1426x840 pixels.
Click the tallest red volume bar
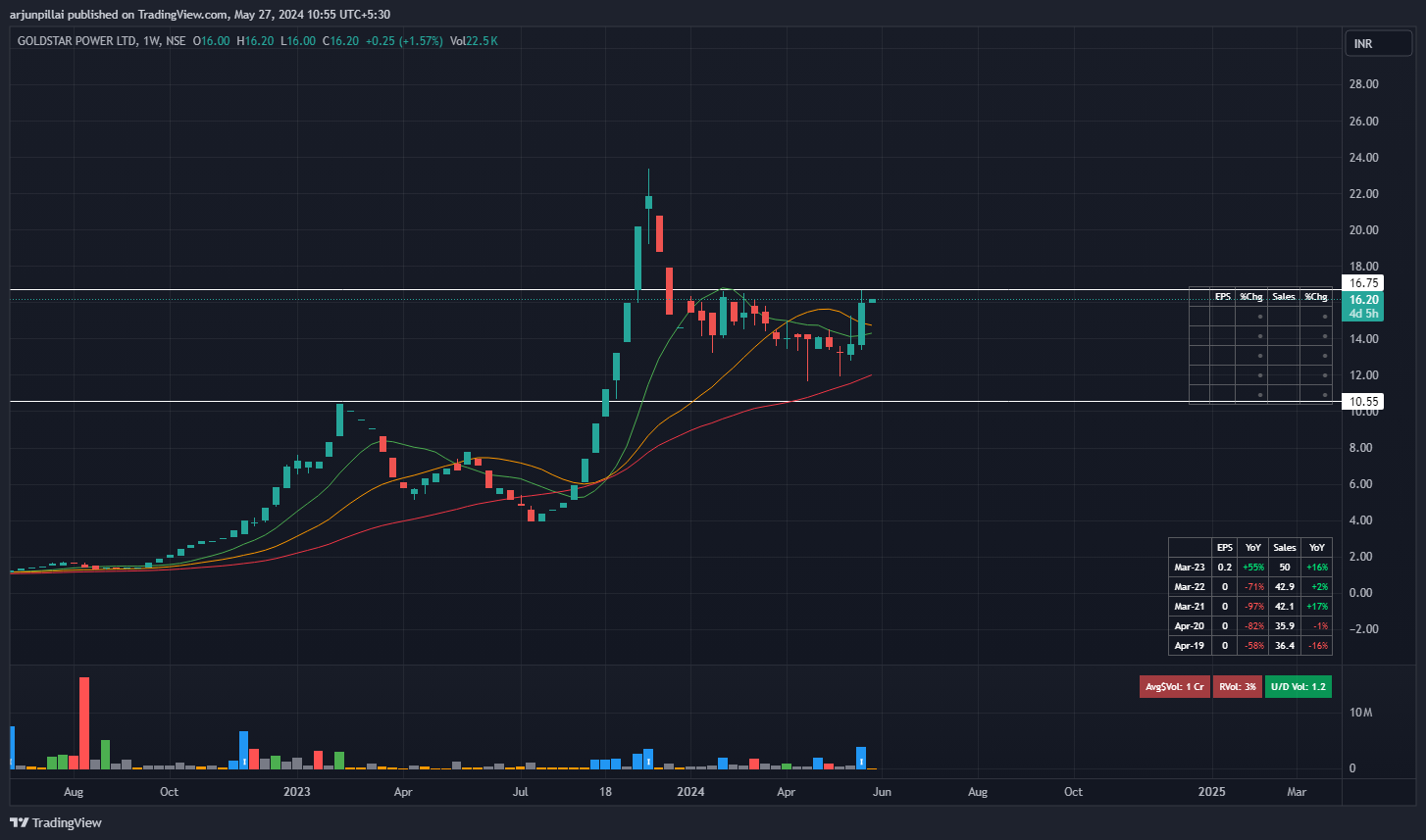click(x=84, y=722)
